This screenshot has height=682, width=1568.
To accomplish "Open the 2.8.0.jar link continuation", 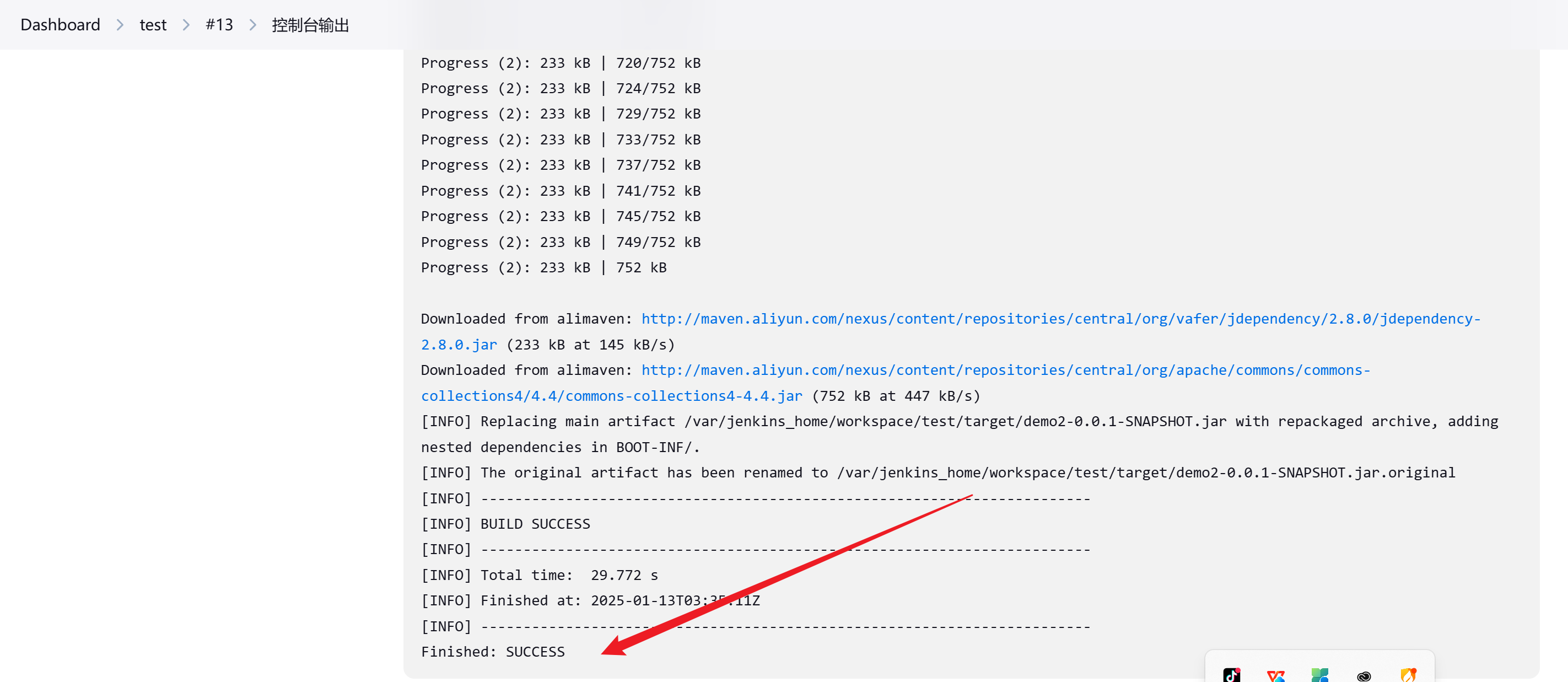I will click(x=459, y=345).
